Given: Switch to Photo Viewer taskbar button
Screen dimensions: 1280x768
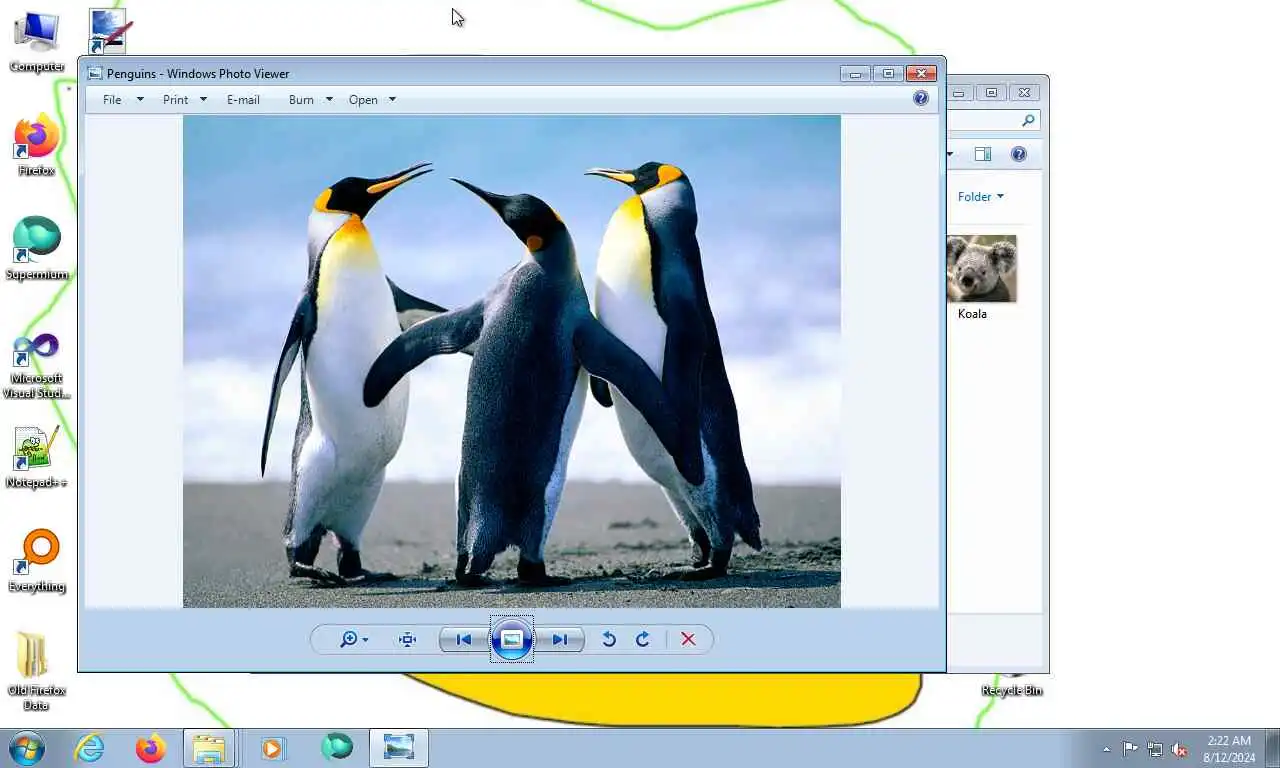Looking at the screenshot, I should [398, 748].
